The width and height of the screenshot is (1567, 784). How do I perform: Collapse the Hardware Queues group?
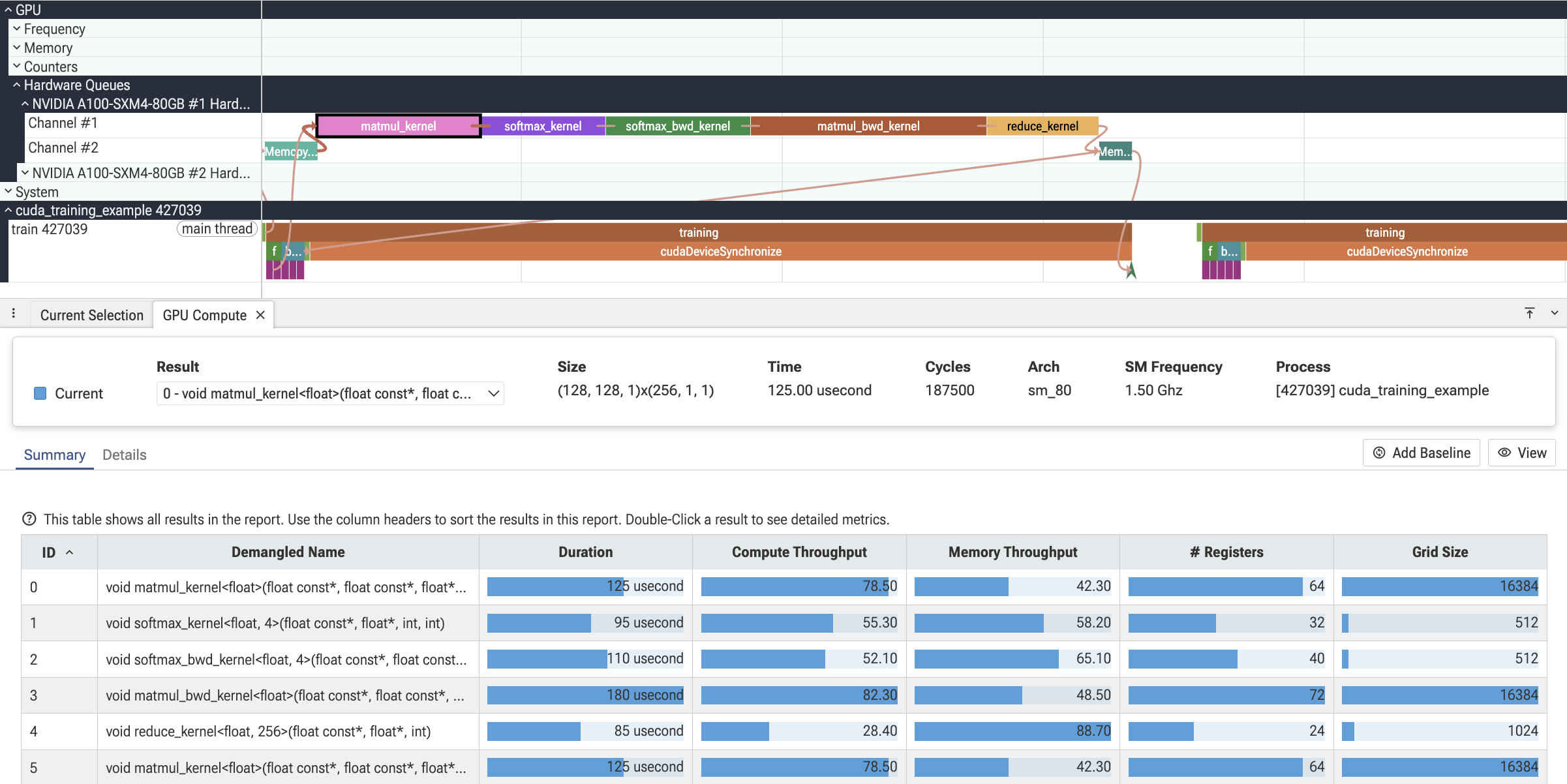(16, 85)
